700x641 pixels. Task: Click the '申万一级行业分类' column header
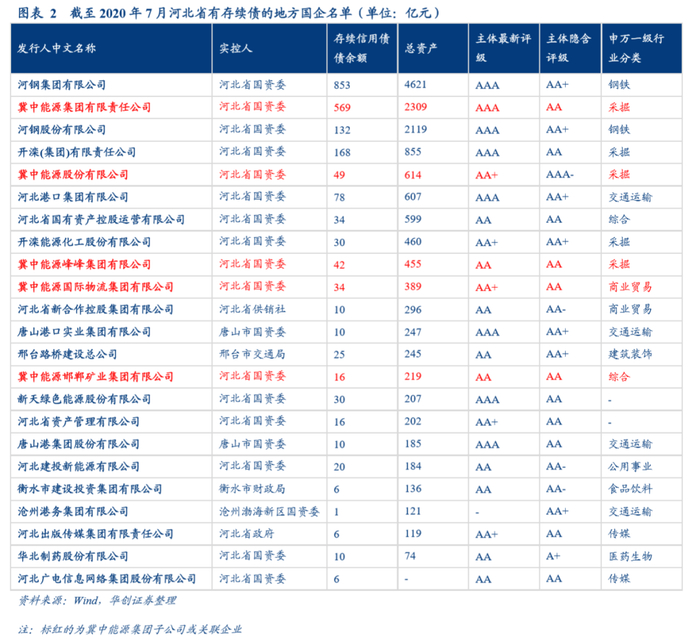point(637,48)
